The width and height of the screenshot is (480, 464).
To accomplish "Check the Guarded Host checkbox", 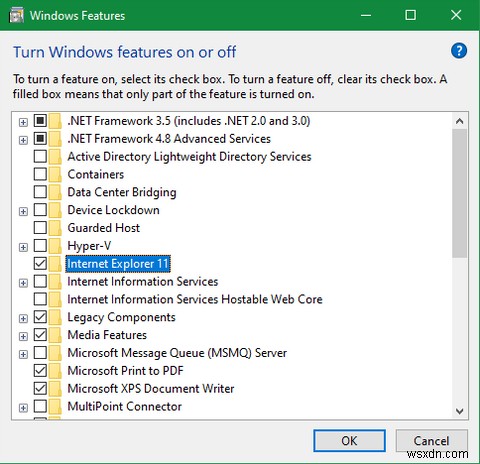I will (40, 228).
